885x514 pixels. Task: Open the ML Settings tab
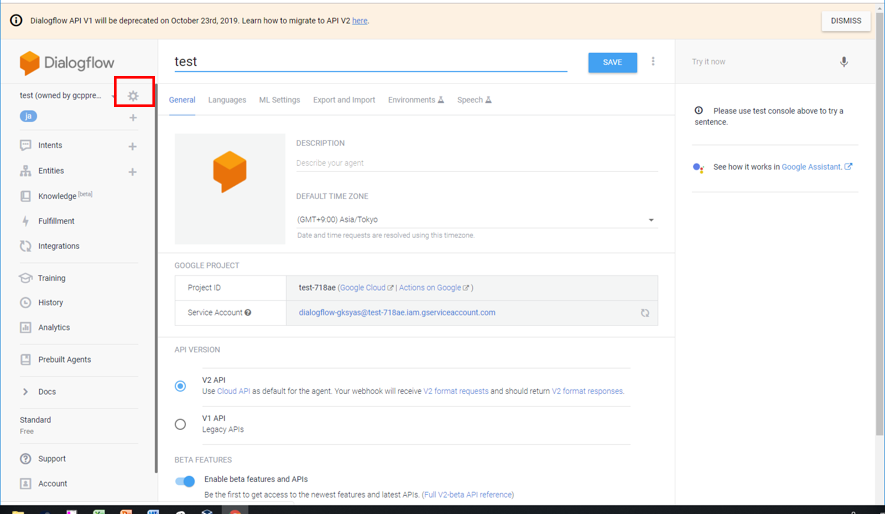(x=279, y=100)
